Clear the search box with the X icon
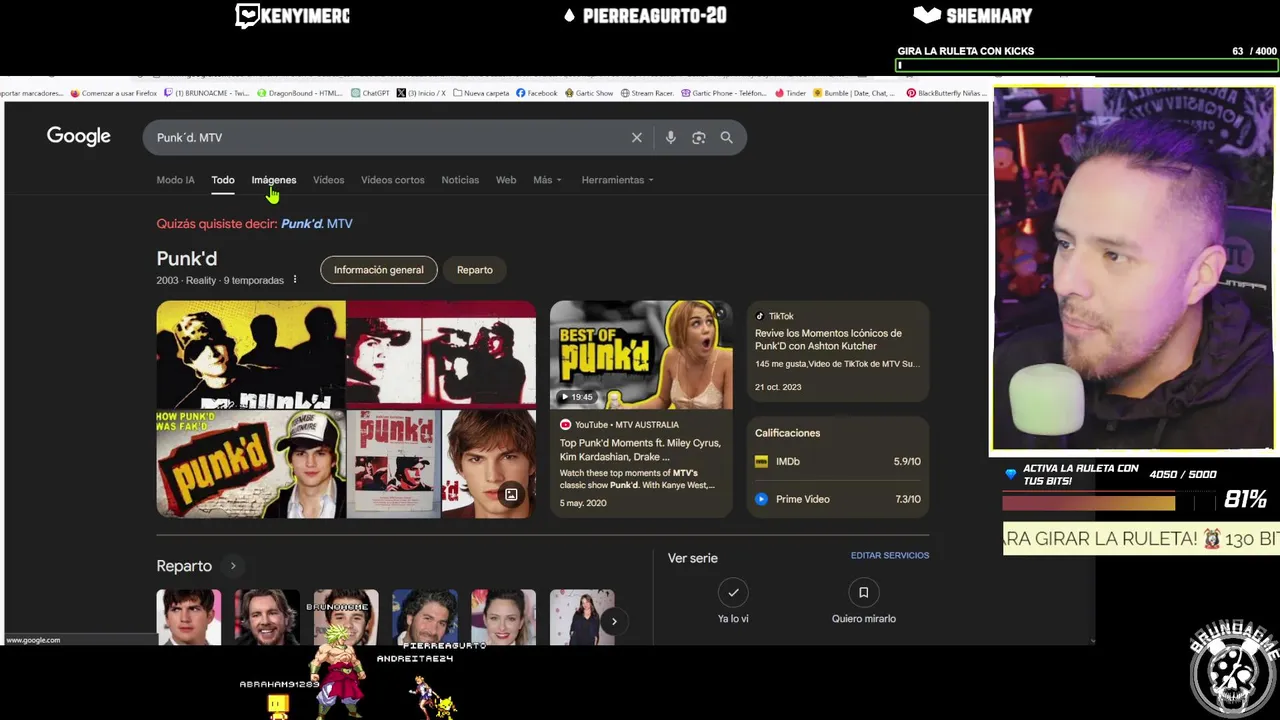 pos(636,138)
